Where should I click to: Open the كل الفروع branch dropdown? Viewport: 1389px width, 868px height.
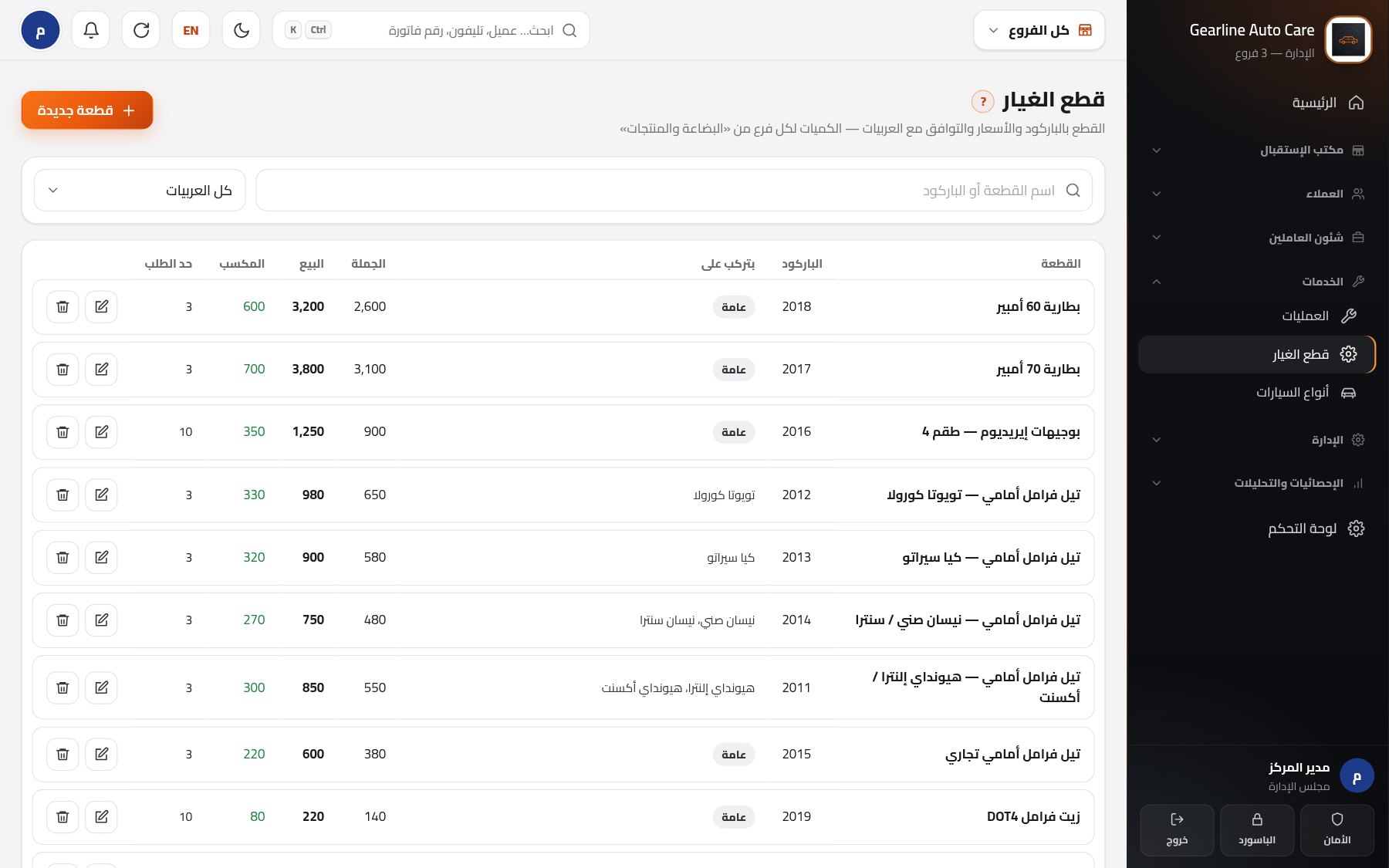click(x=1039, y=30)
